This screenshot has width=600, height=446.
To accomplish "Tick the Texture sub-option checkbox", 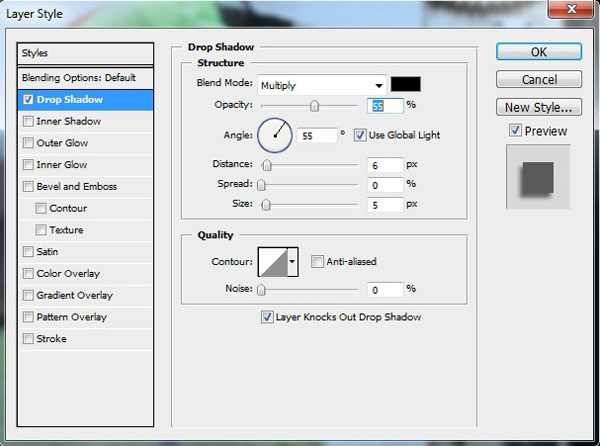I will click(41, 230).
